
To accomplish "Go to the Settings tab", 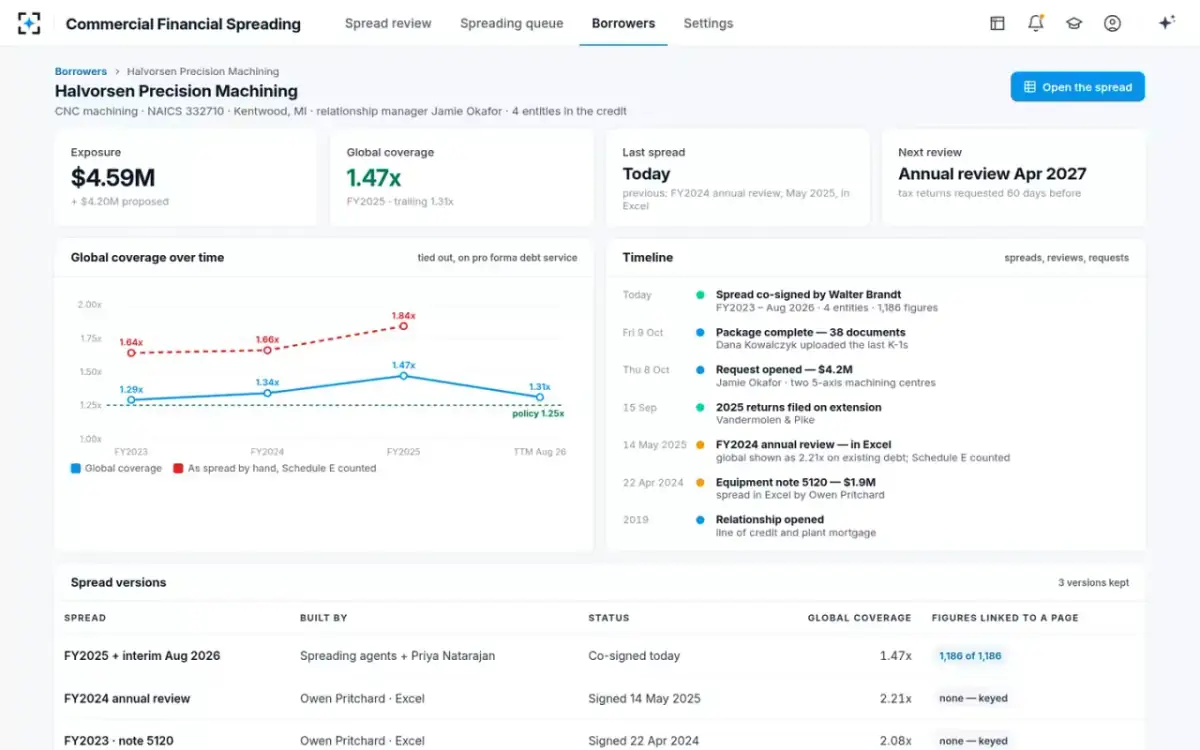I will 708,23.
